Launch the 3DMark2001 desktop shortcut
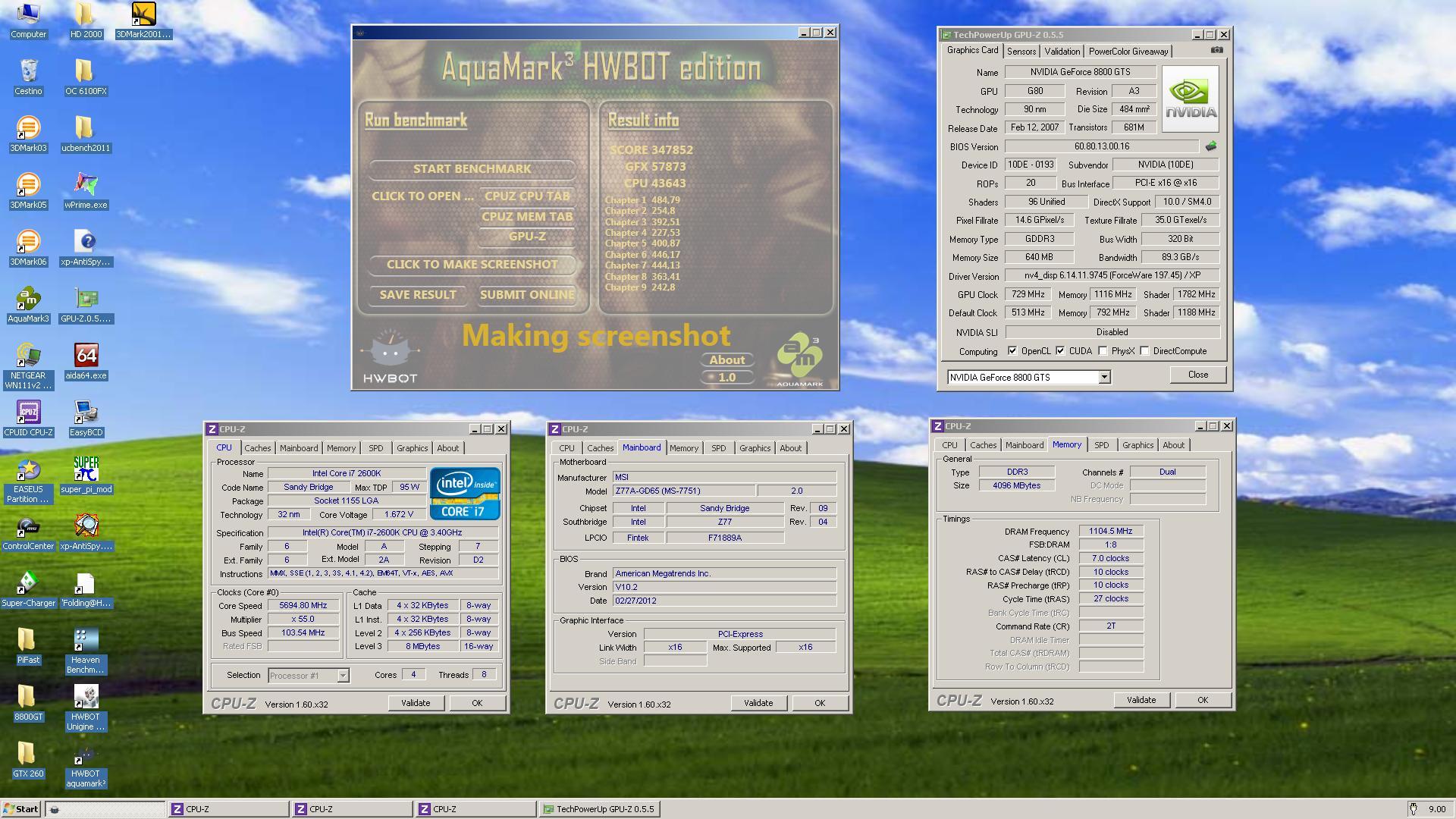 coord(143,20)
